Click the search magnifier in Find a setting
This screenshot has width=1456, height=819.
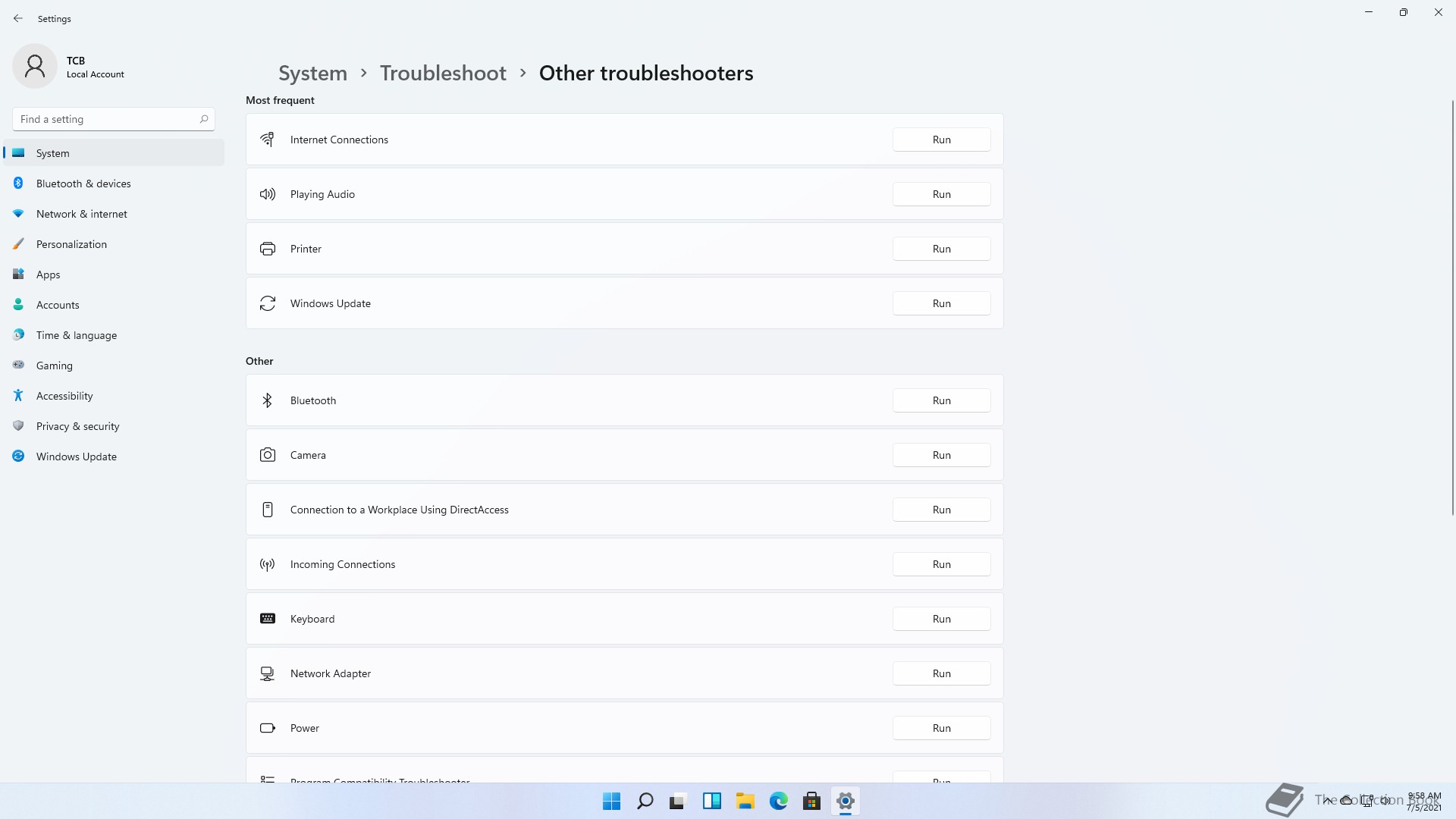pyautogui.click(x=204, y=119)
